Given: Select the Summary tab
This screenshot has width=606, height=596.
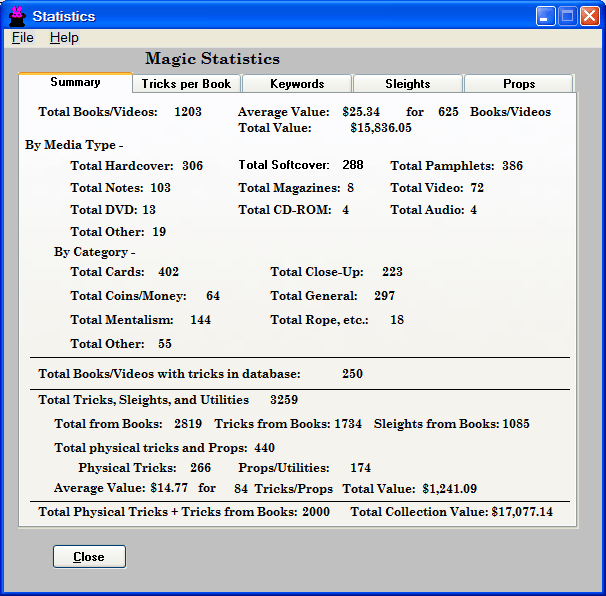Looking at the screenshot, I should point(75,82).
